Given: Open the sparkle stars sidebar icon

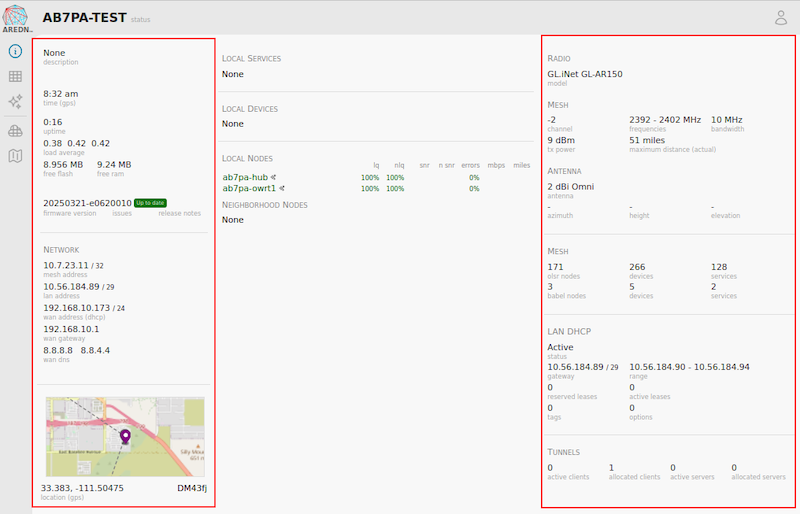Looking at the screenshot, I should pyautogui.click(x=15, y=101).
